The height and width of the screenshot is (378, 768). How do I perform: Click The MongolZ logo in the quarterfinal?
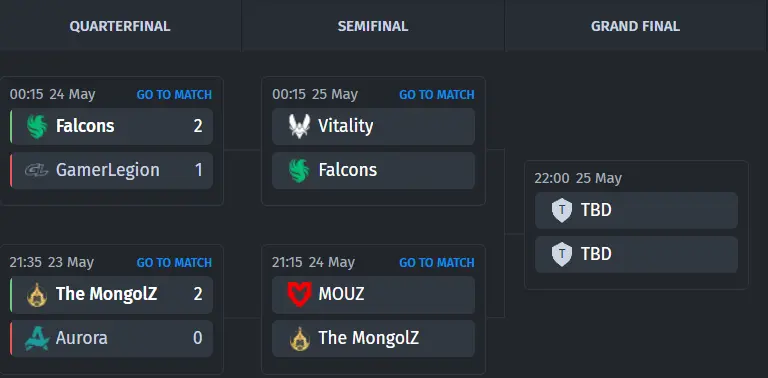[x=37, y=295]
